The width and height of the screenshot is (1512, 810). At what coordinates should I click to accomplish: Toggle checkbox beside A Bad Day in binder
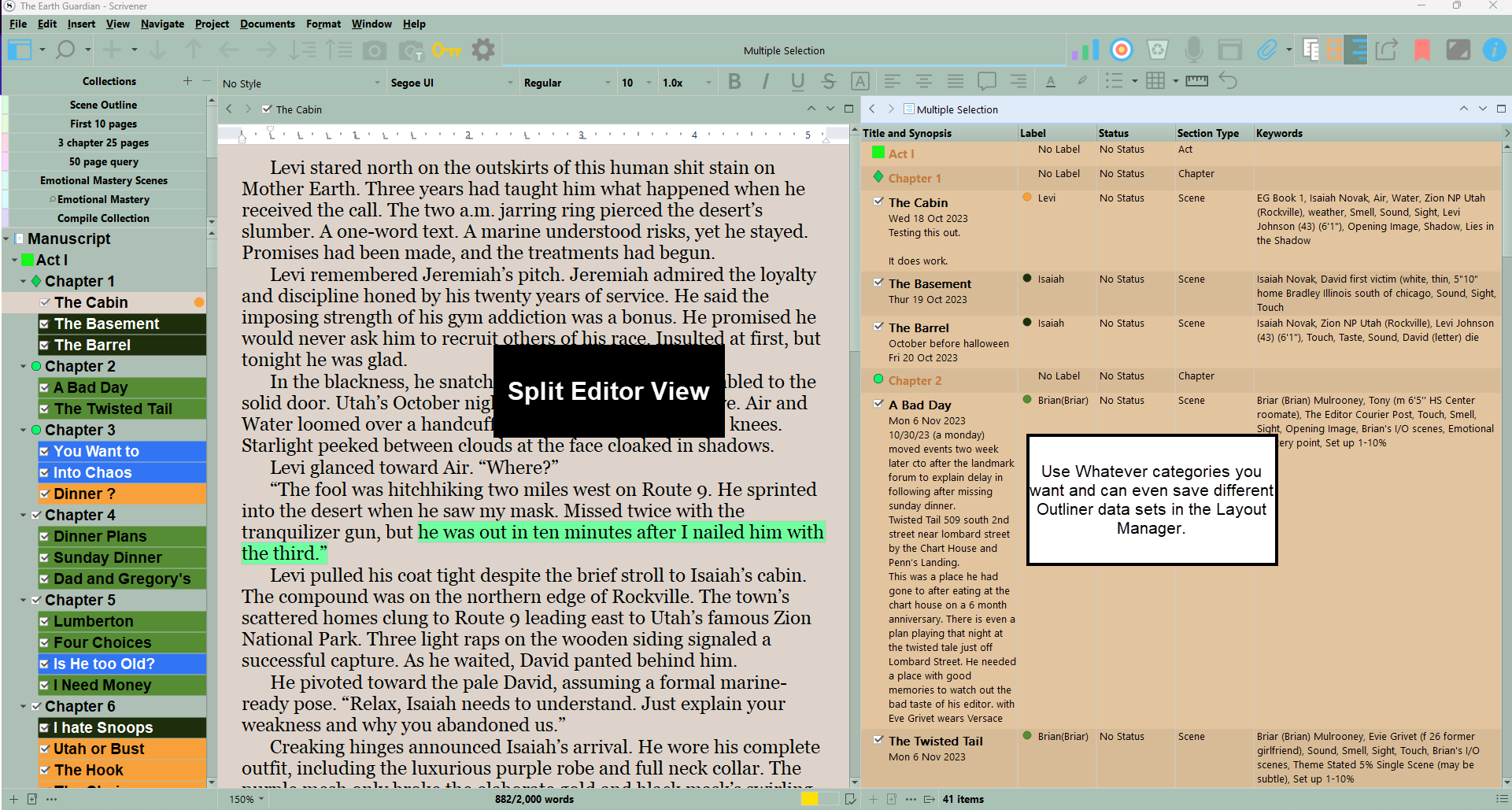click(44, 387)
